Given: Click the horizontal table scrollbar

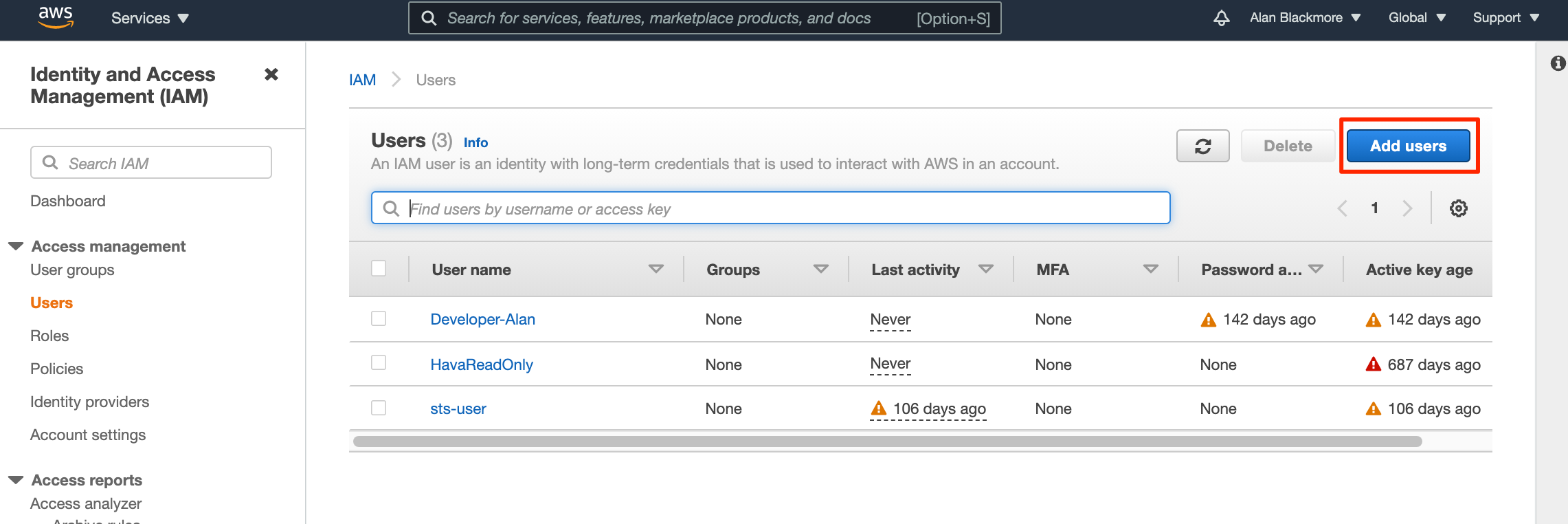Looking at the screenshot, I should [887, 441].
